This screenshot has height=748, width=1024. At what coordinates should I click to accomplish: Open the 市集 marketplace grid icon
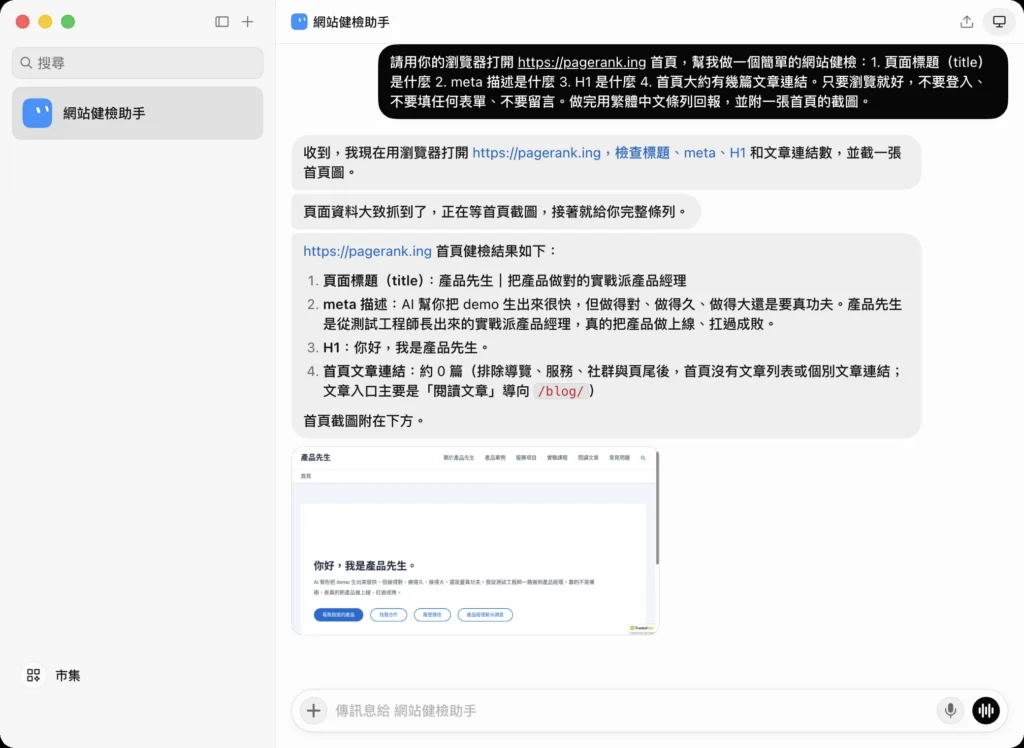[x=33, y=675]
